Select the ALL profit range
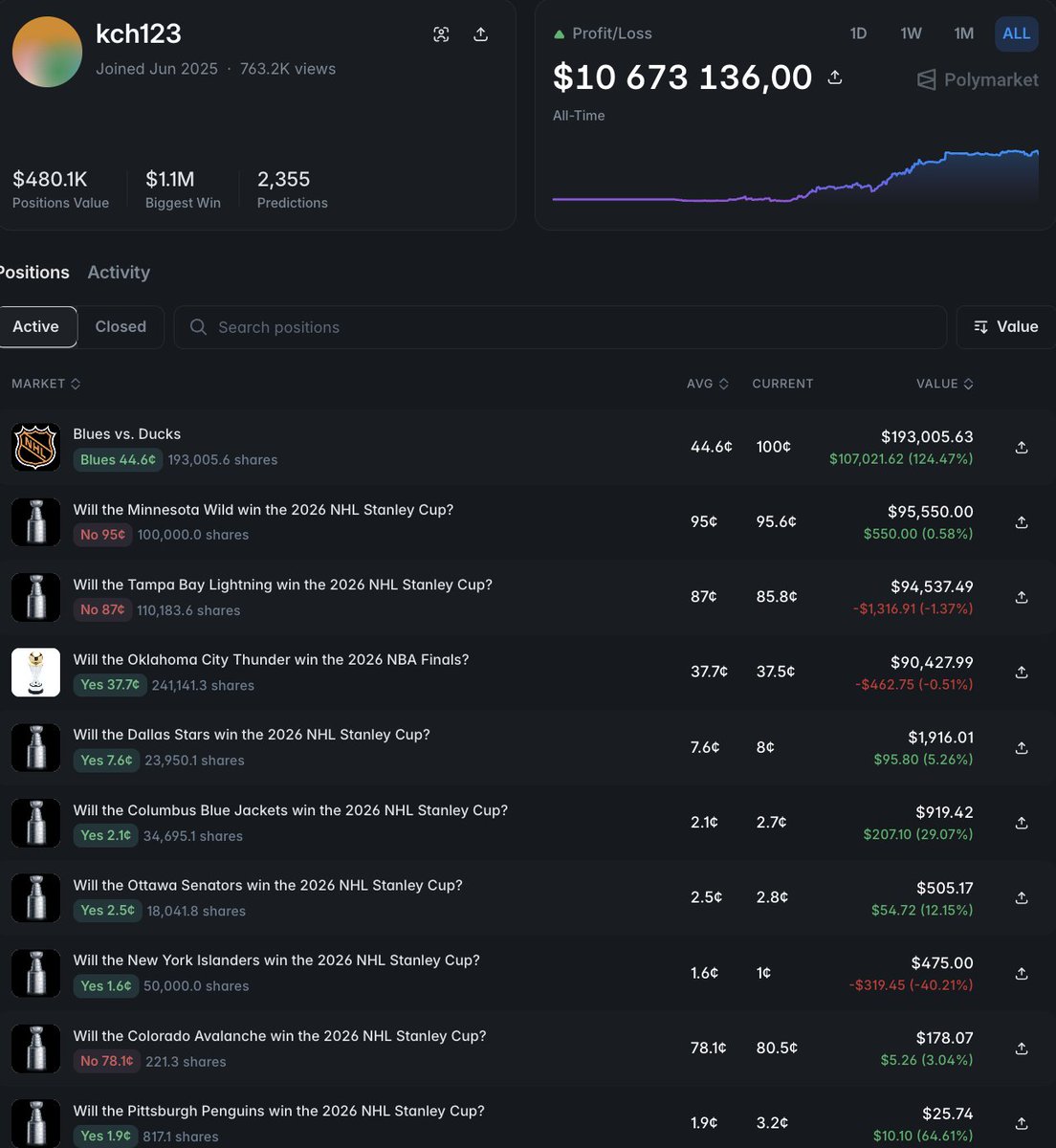Image resolution: width=1056 pixels, height=1148 pixels. (x=1016, y=33)
